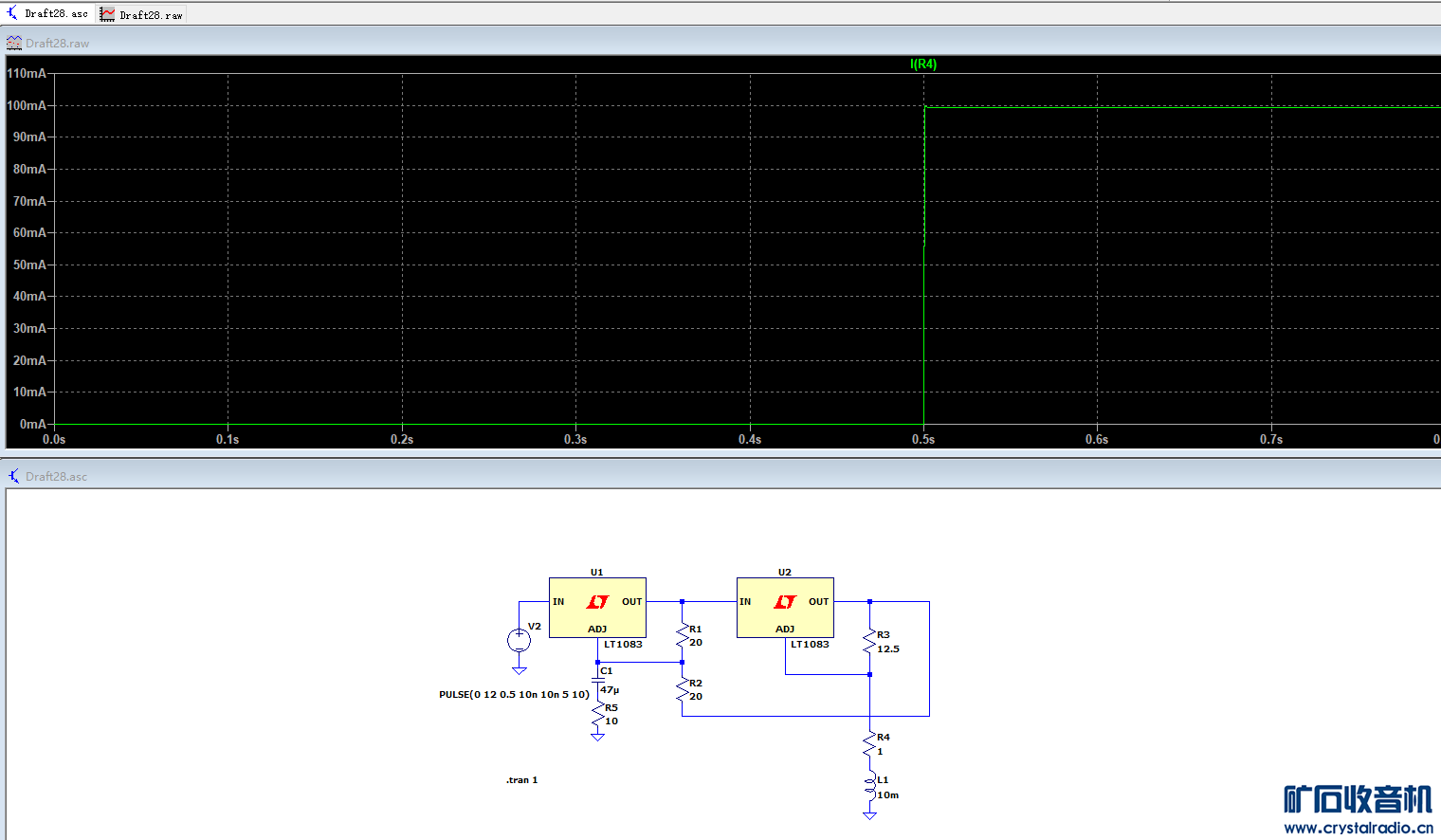
Task: Click the U2 LT1083 regulator block
Action: click(x=785, y=608)
